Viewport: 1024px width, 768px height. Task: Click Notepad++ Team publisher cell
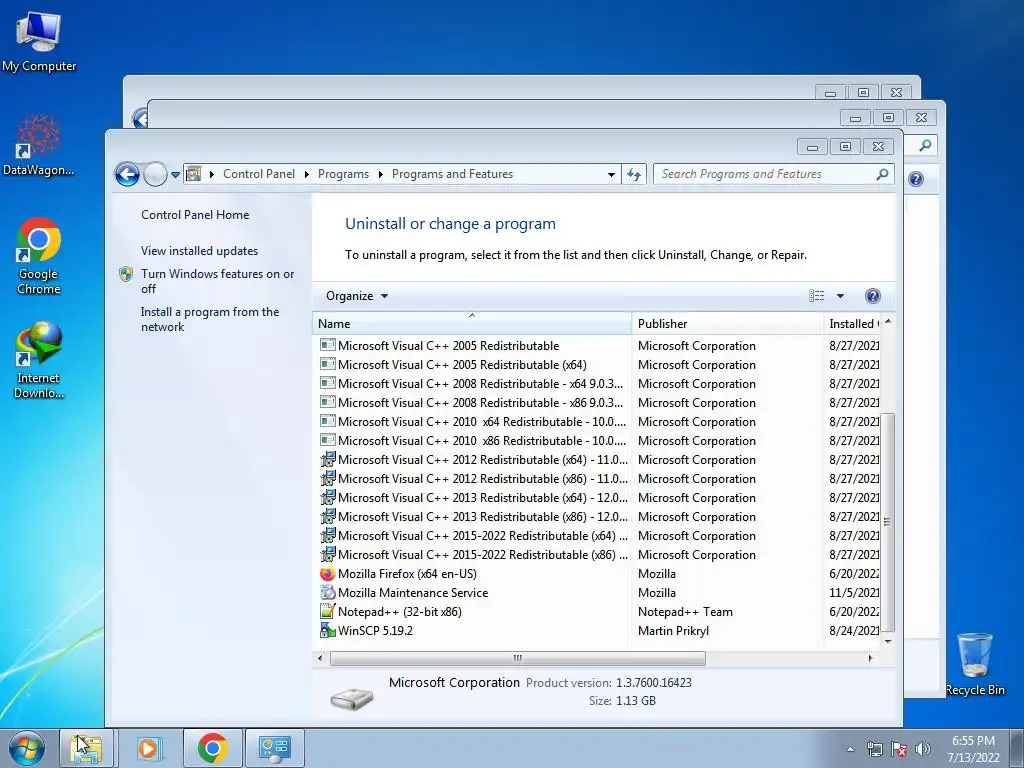(x=685, y=611)
